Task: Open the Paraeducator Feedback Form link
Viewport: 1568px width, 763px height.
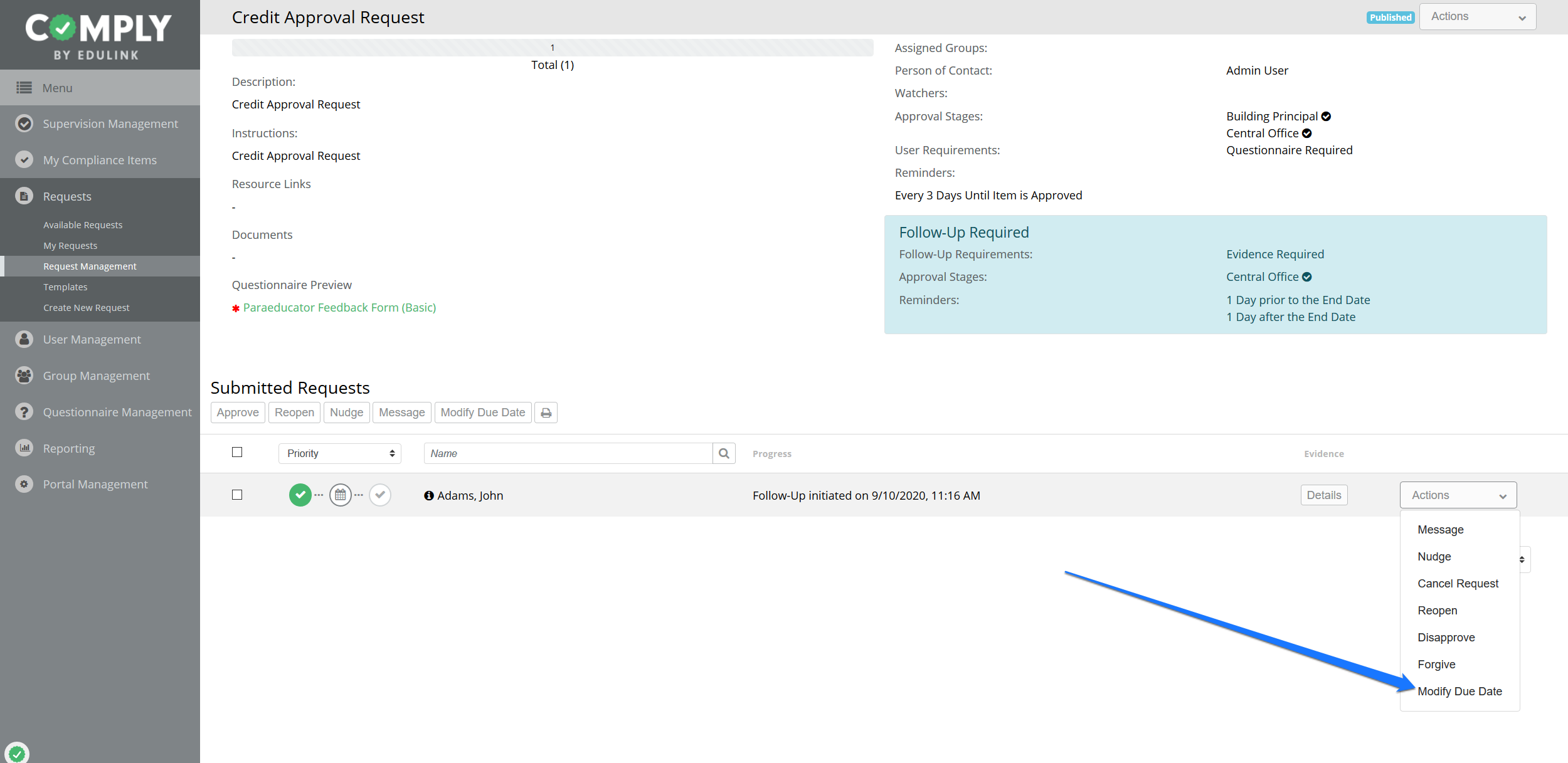Action: (x=339, y=308)
